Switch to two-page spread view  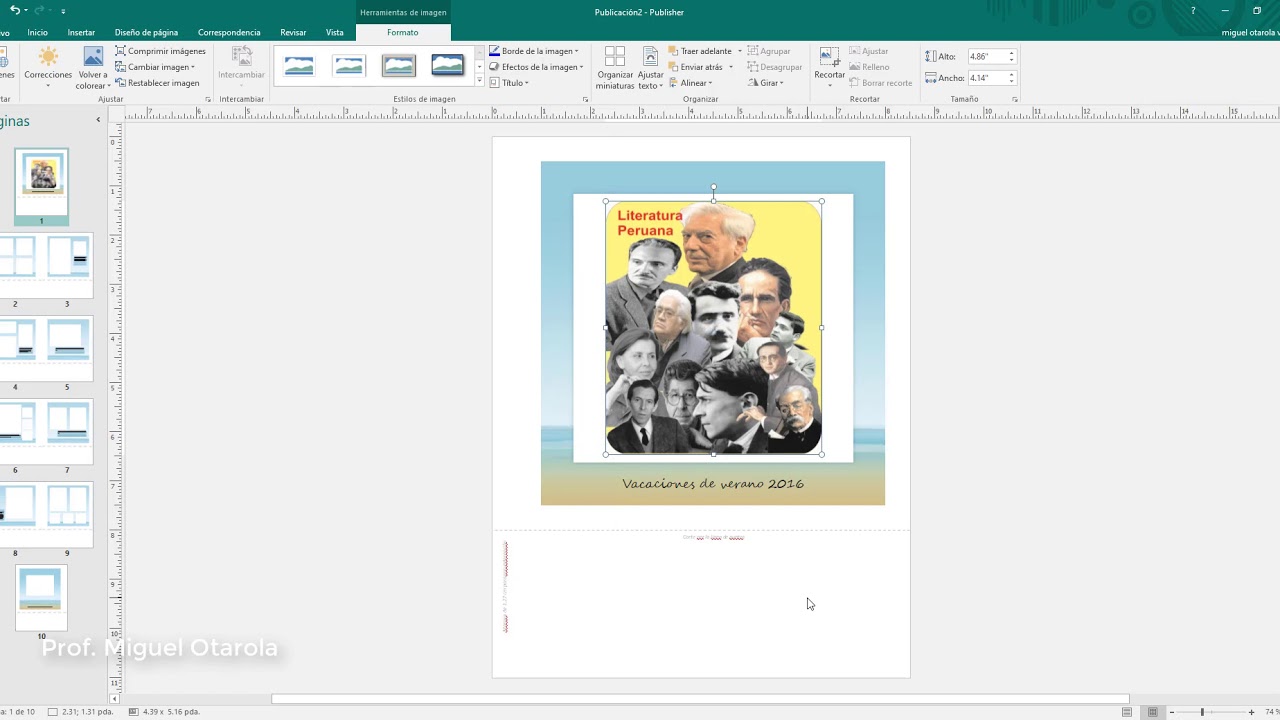[1153, 712]
